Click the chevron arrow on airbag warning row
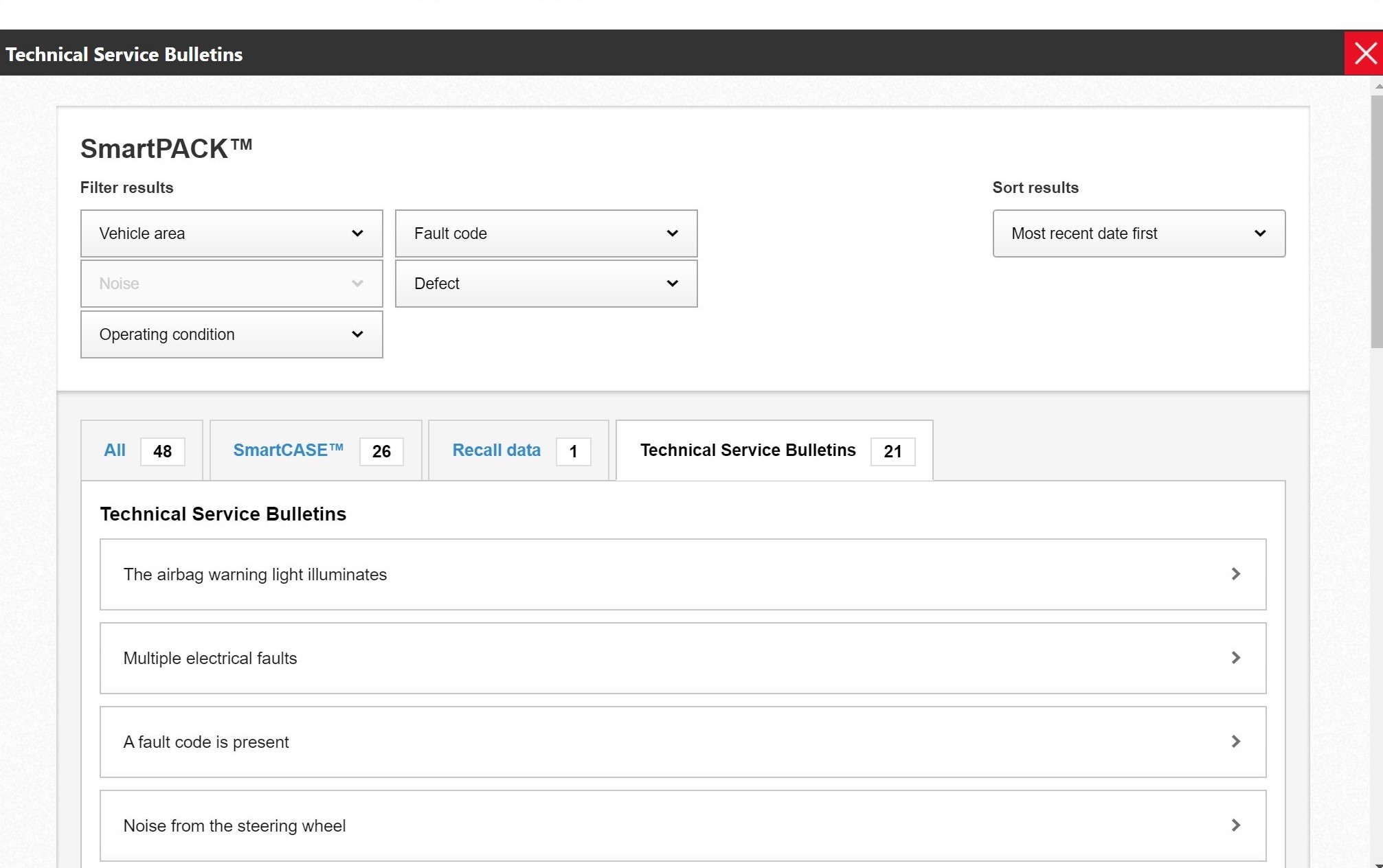The image size is (1383, 868). point(1235,574)
